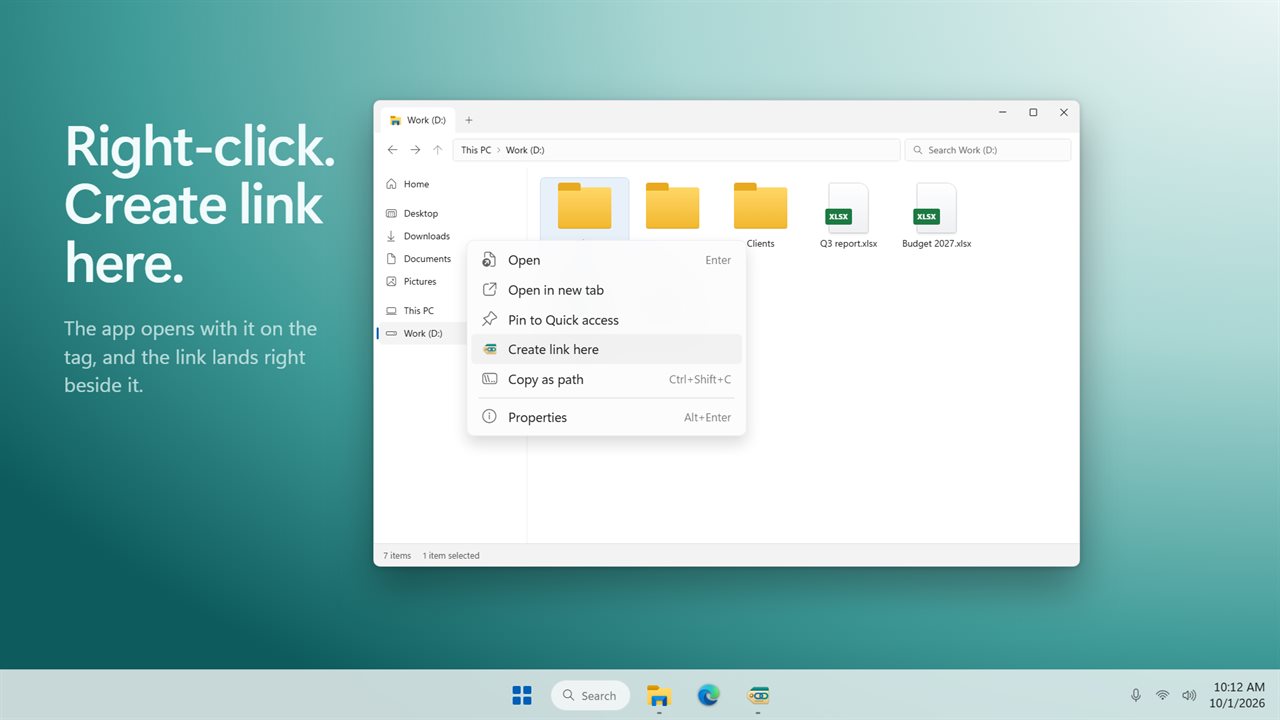Maximize the File Explorer window
This screenshot has height=720, width=1280.
[1033, 113]
